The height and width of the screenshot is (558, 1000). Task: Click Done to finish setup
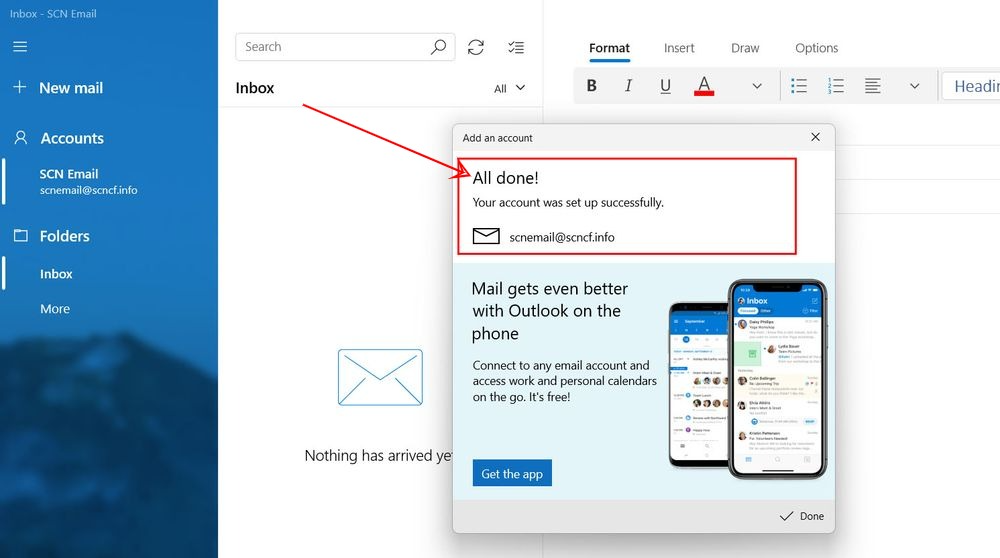(x=802, y=516)
